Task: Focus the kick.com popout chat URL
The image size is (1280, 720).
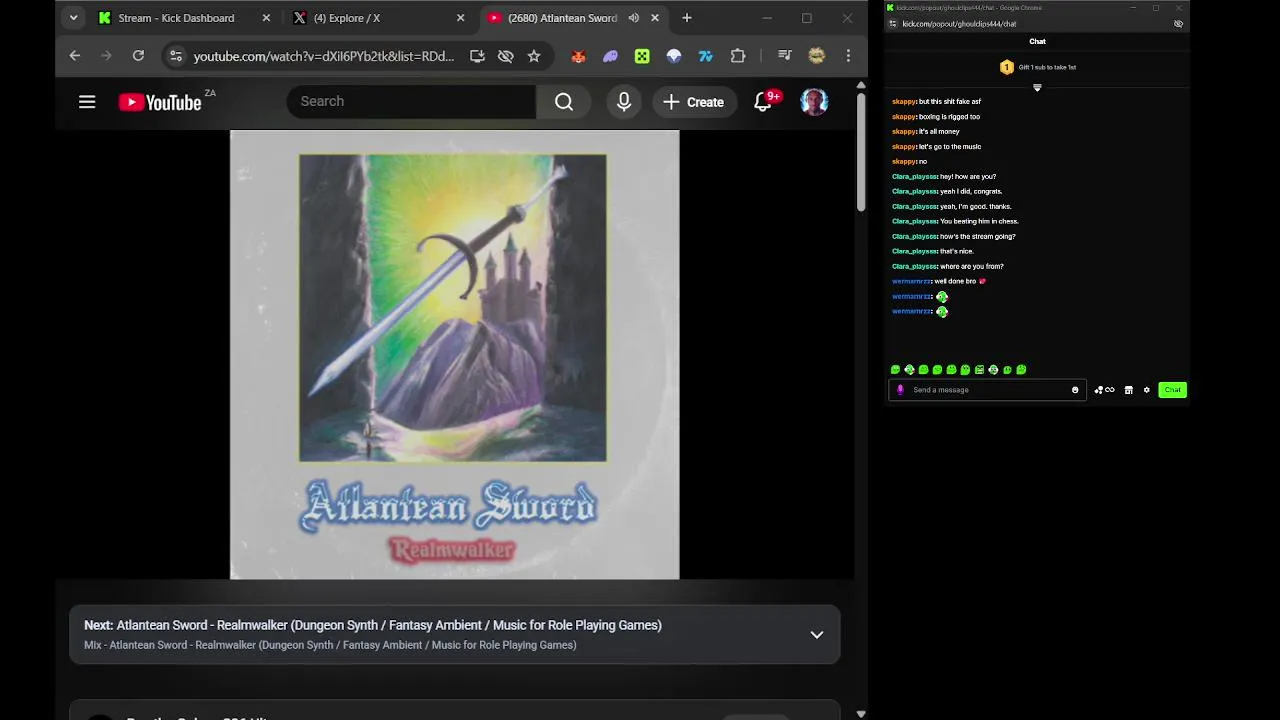Action: pyautogui.click(x=959, y=24)
